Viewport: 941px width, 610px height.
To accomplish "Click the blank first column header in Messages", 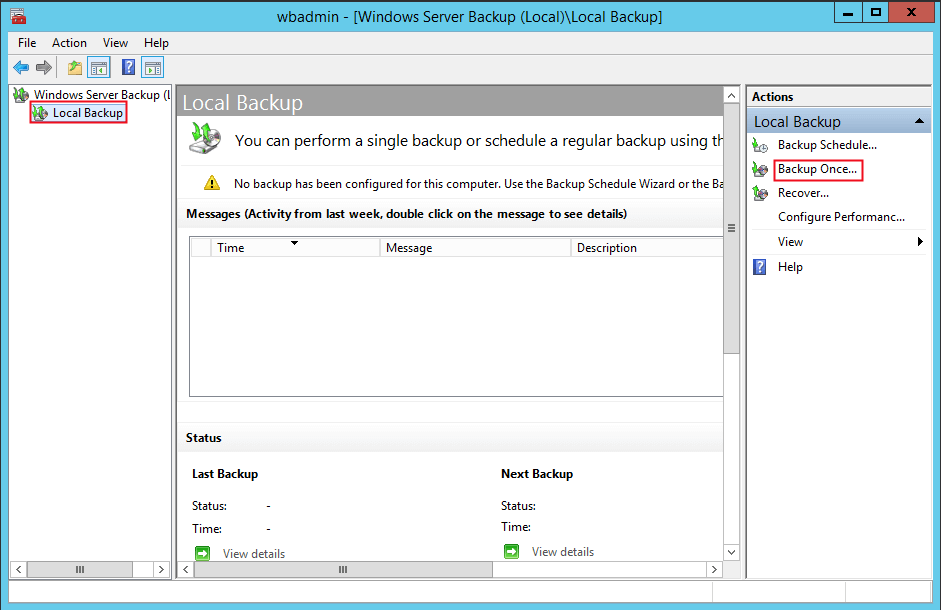I will [x=200, y=247].
